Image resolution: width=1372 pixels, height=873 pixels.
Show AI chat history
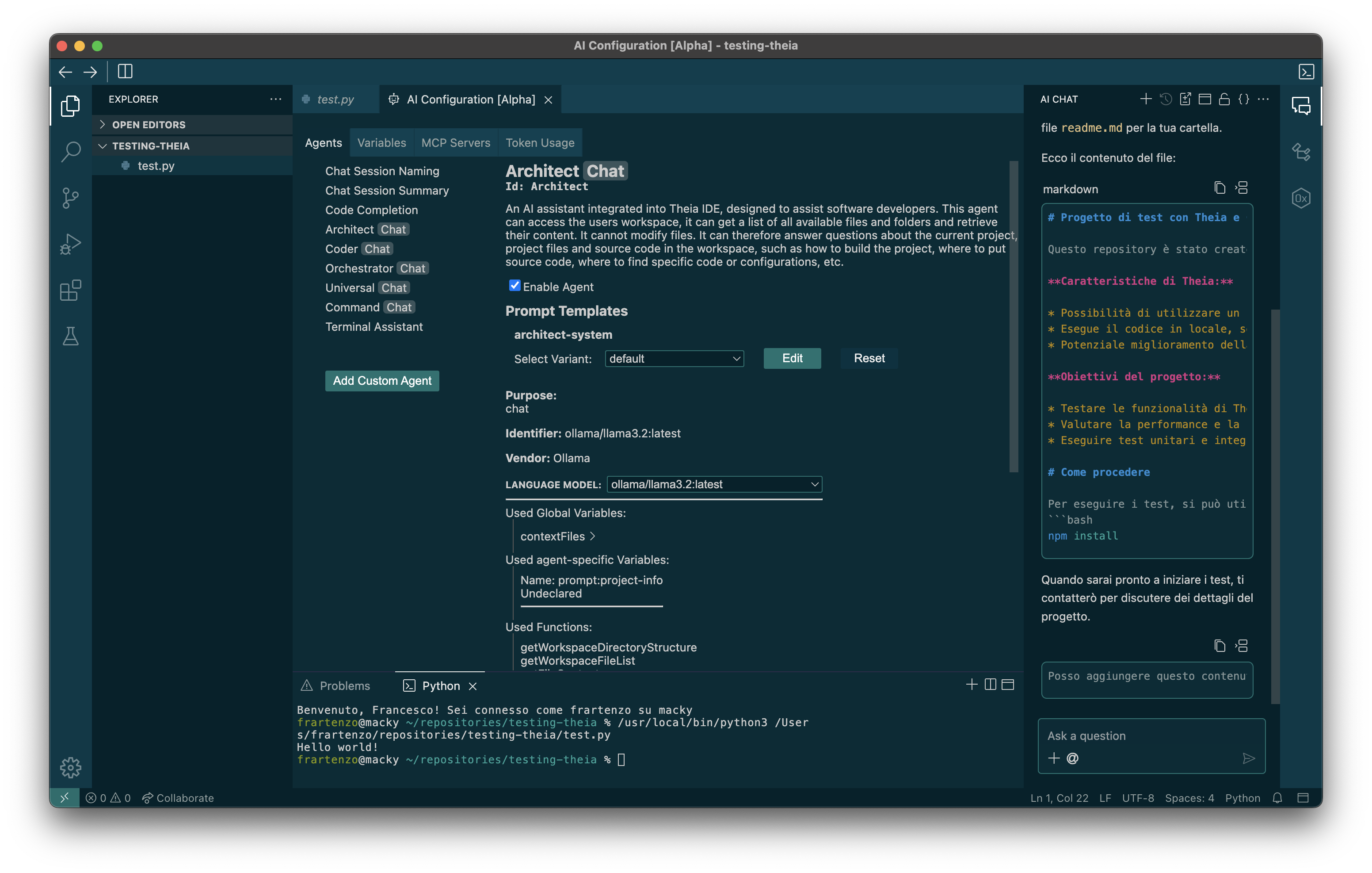click(1166, 99)
